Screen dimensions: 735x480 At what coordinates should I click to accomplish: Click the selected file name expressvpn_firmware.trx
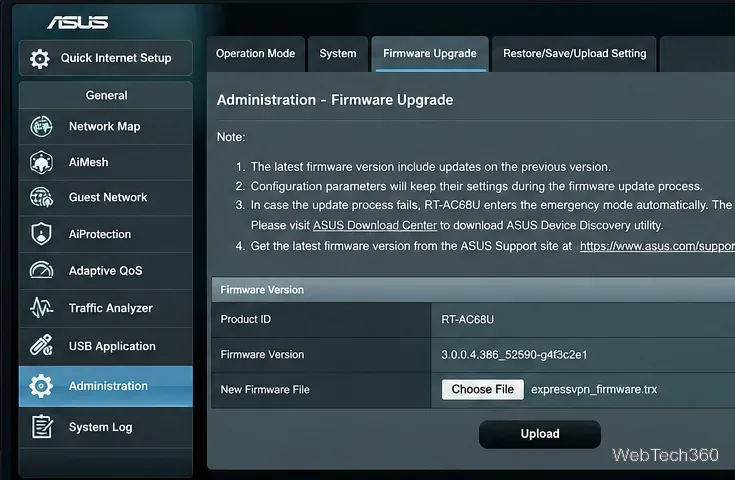coord(594,390)
